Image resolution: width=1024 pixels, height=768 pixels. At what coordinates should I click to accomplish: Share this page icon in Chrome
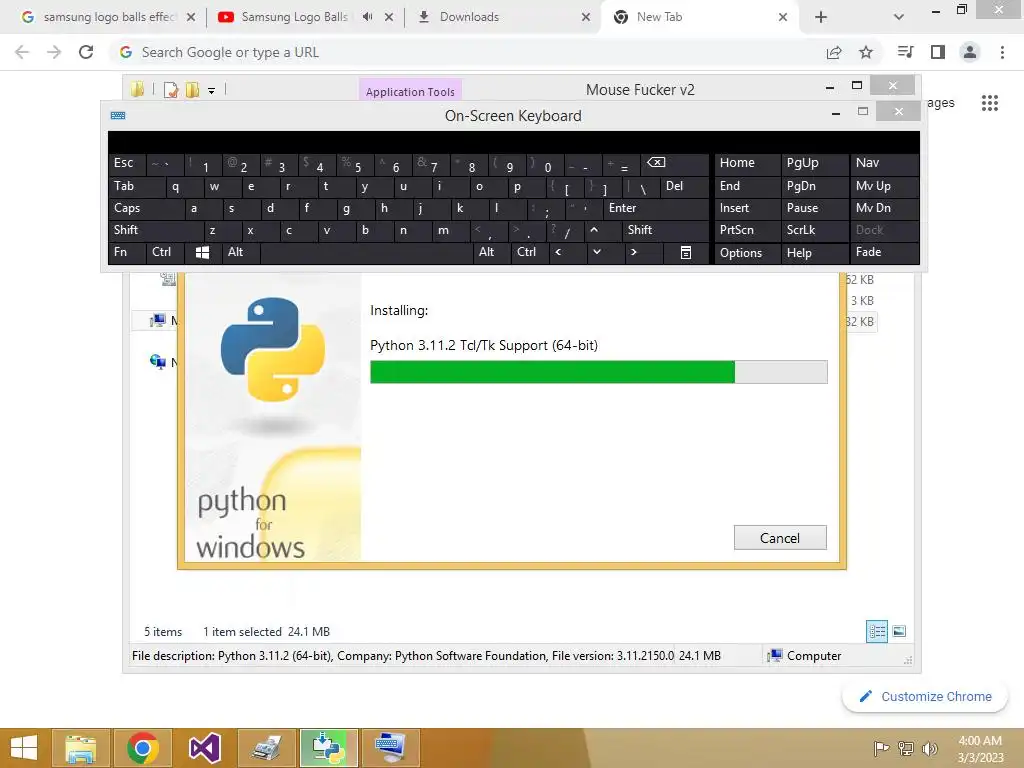(x=834, y=52)
